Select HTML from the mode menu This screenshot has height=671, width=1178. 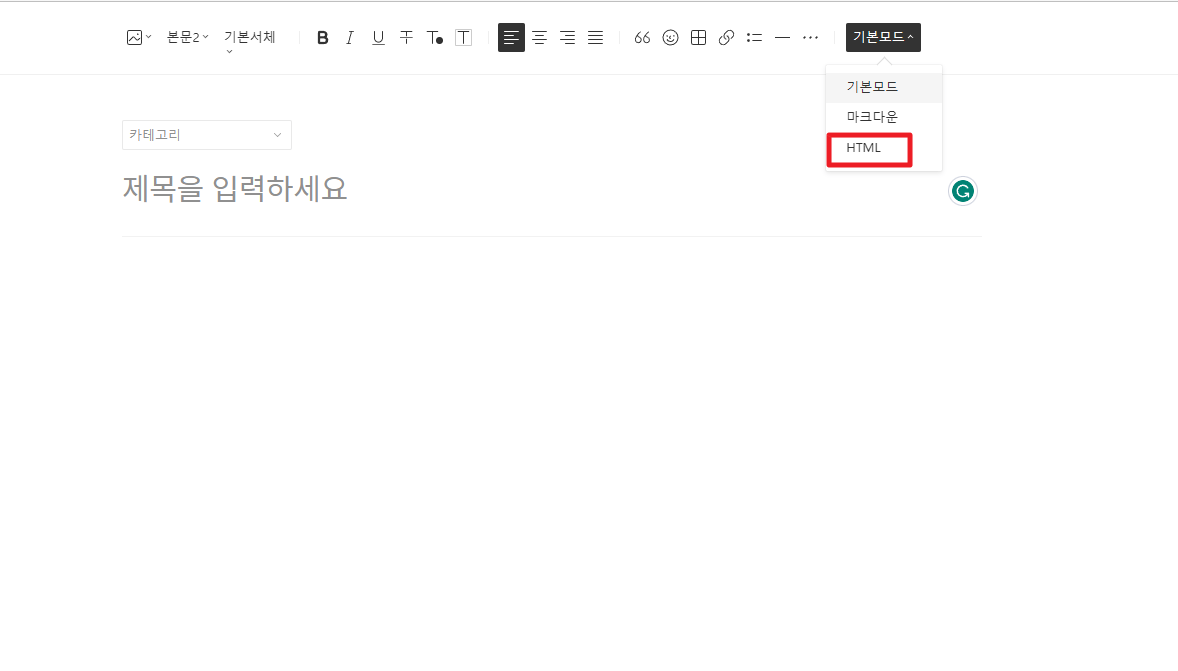[x=866, y=147]
